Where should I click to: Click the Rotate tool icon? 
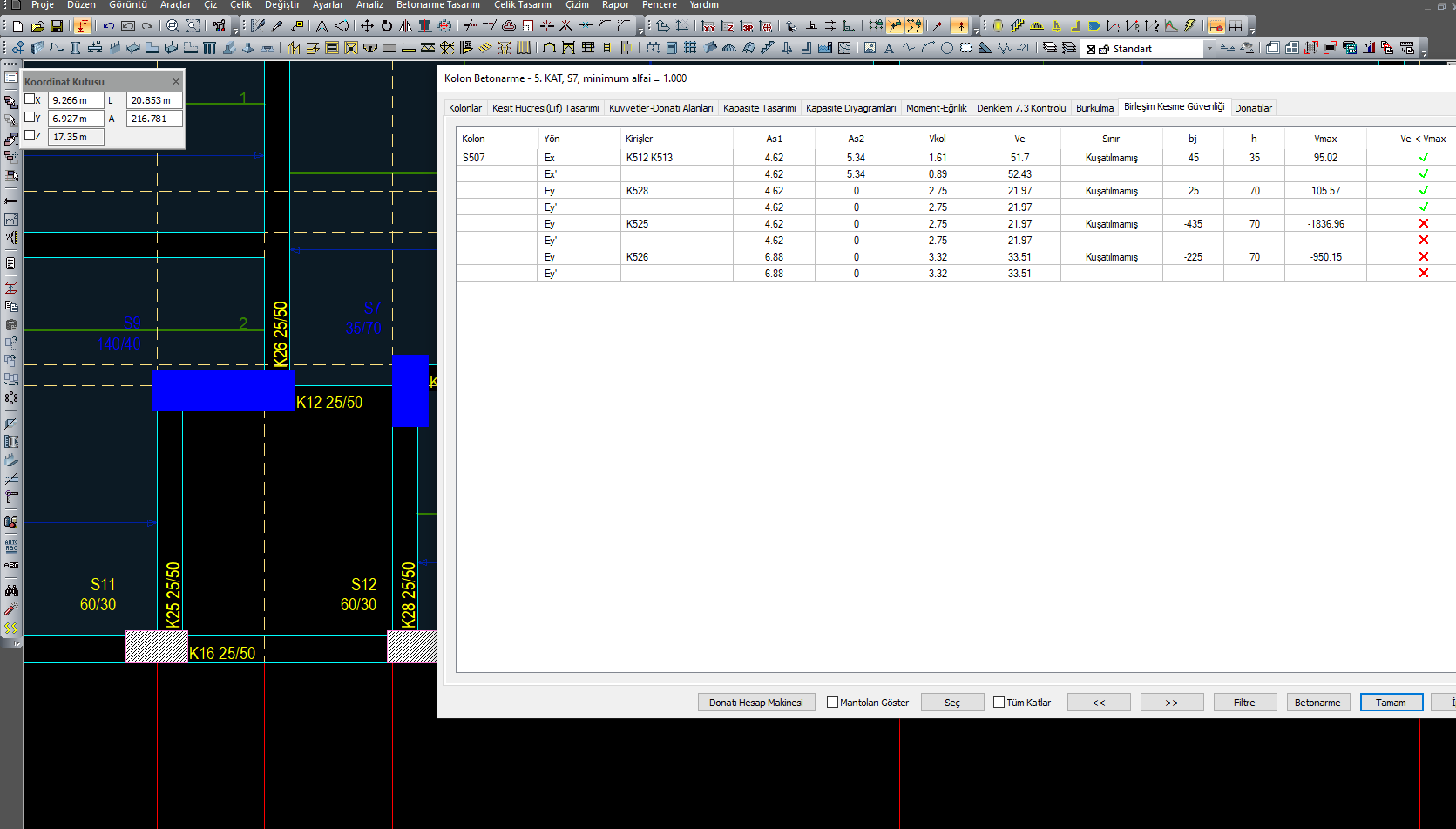pos(386,26)
